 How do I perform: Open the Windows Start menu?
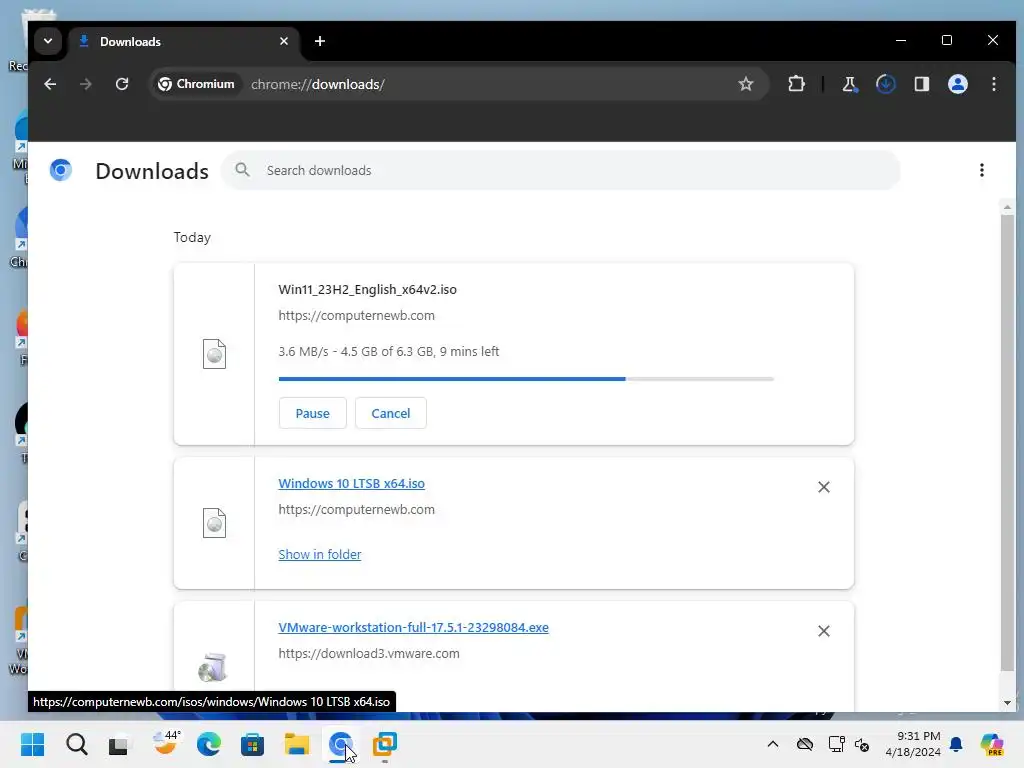point(33,744)
